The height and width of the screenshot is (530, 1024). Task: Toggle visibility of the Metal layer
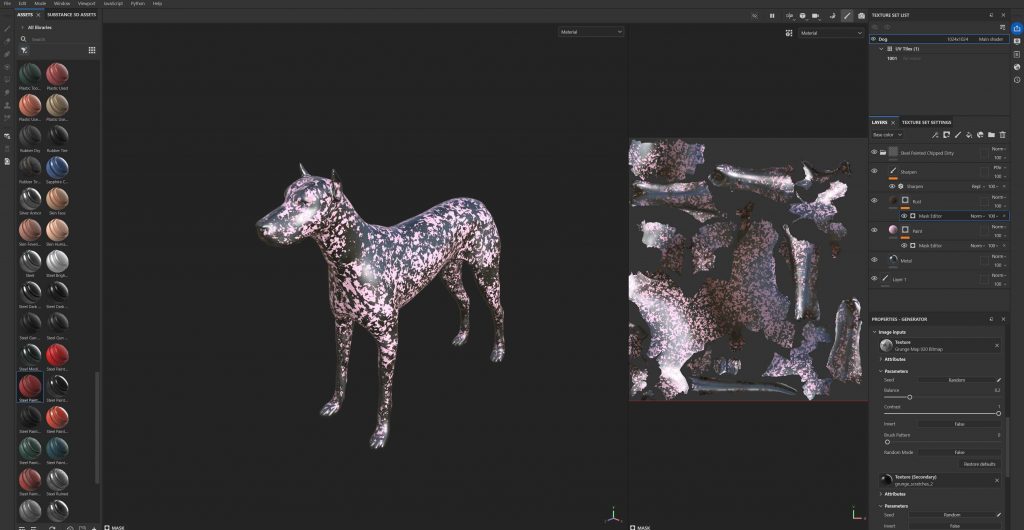point(874,260)
